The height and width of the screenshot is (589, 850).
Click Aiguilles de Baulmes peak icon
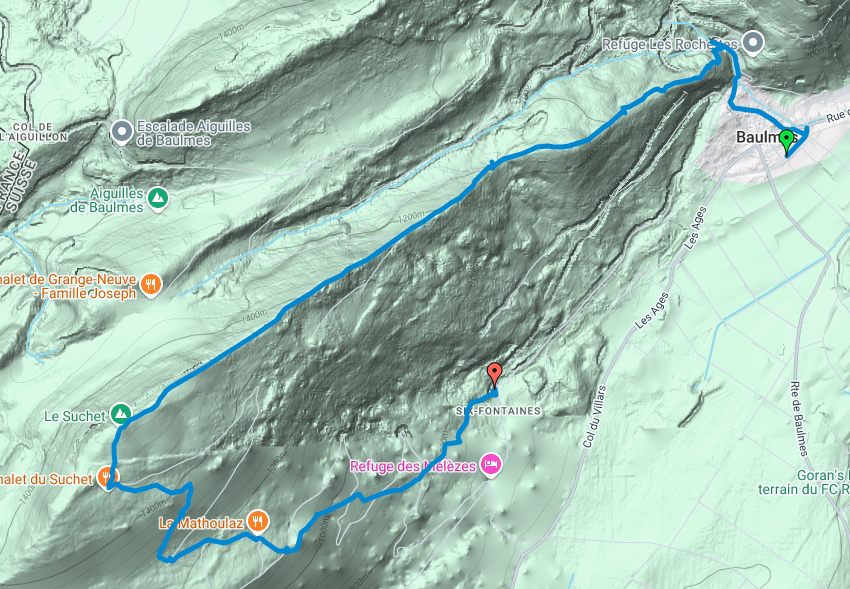click(157, 198)
